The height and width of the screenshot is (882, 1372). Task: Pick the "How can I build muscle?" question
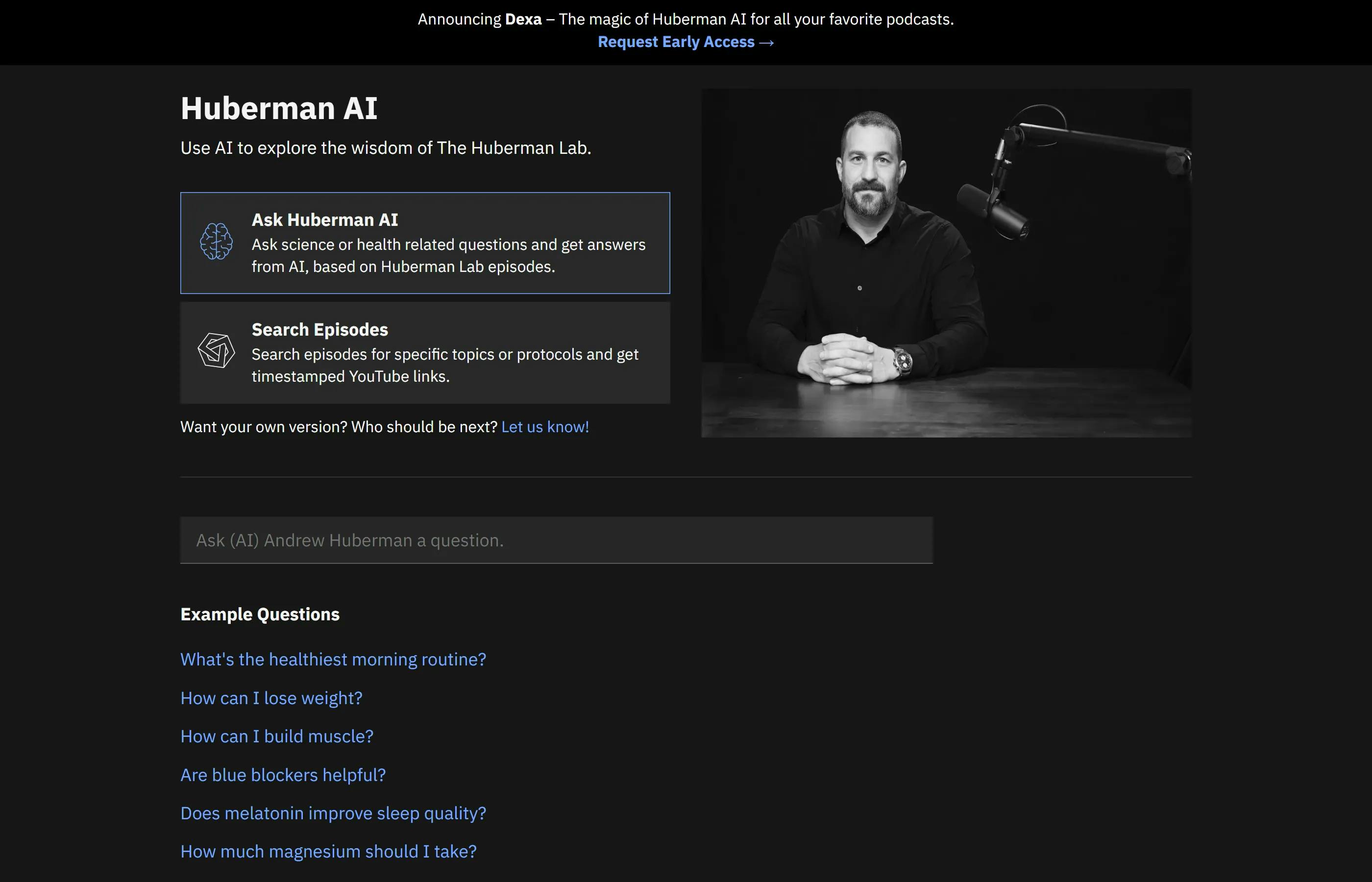pos(277,736)
